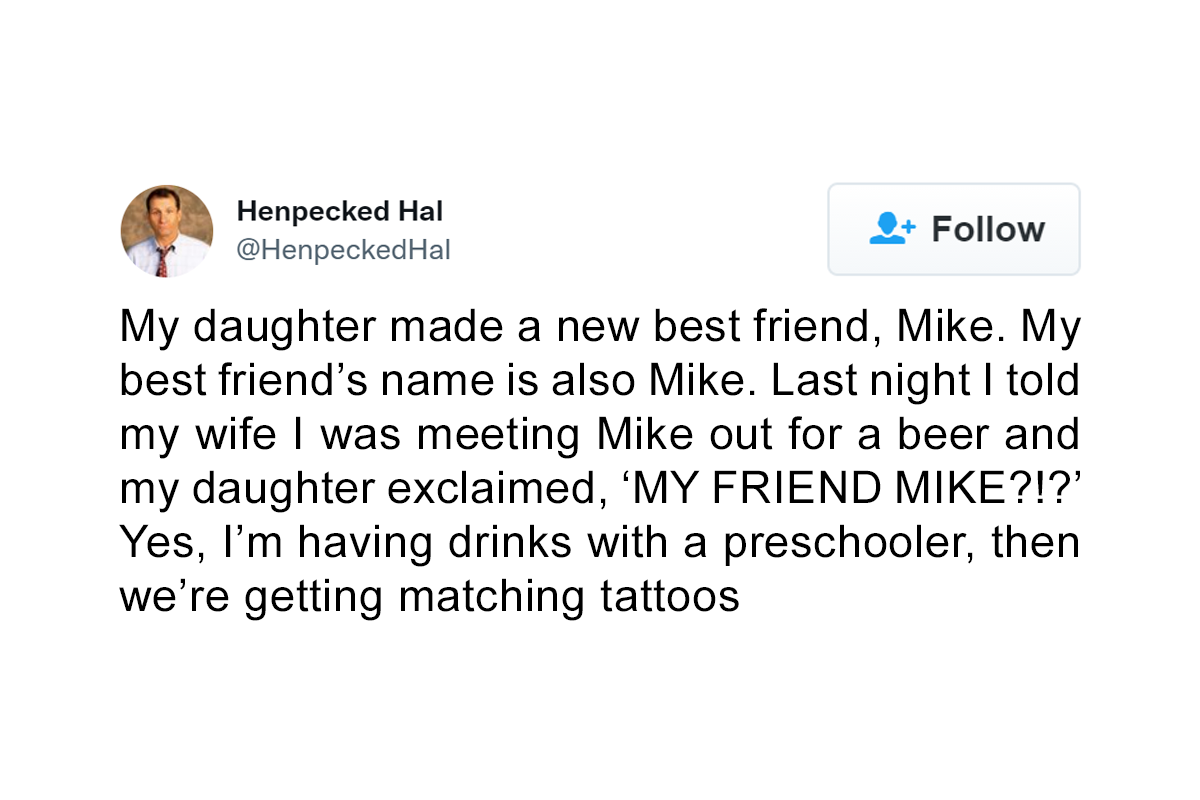
Task: Open the Henpecked Hal display name link
Action: (340, 211)
